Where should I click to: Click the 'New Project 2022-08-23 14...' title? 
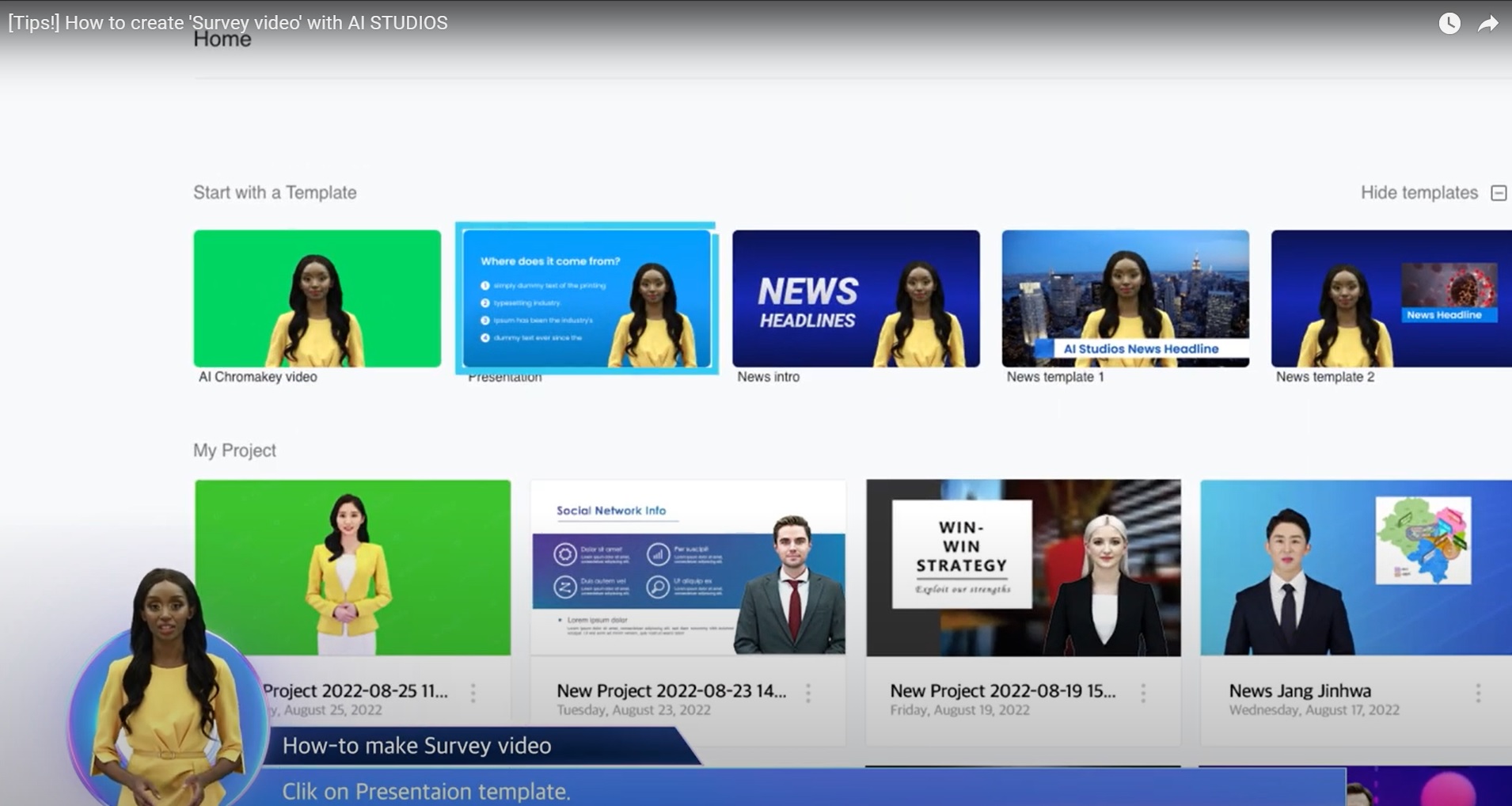click(x=671, y=690)
